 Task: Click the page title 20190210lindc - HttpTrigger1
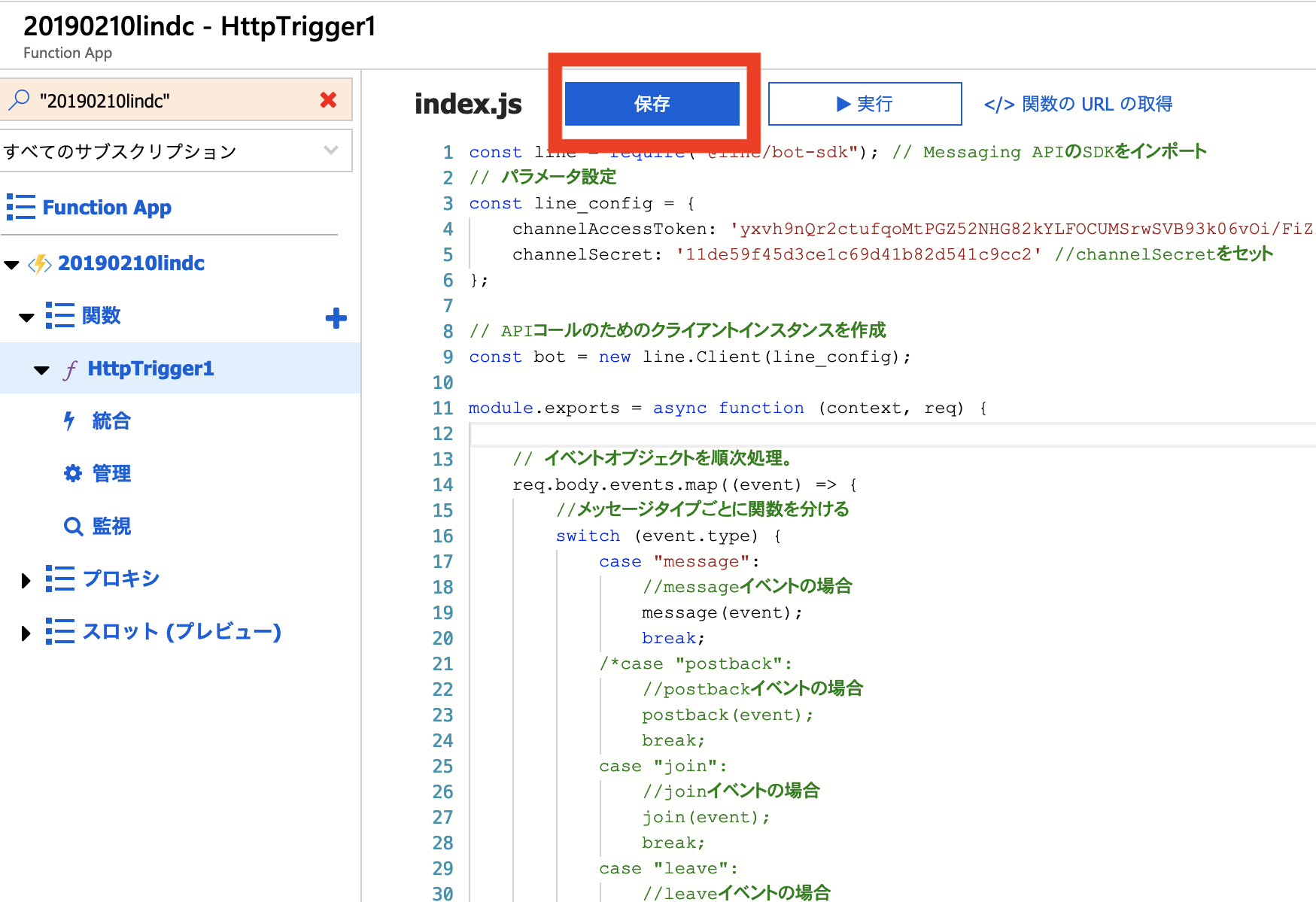pos(199,26)
